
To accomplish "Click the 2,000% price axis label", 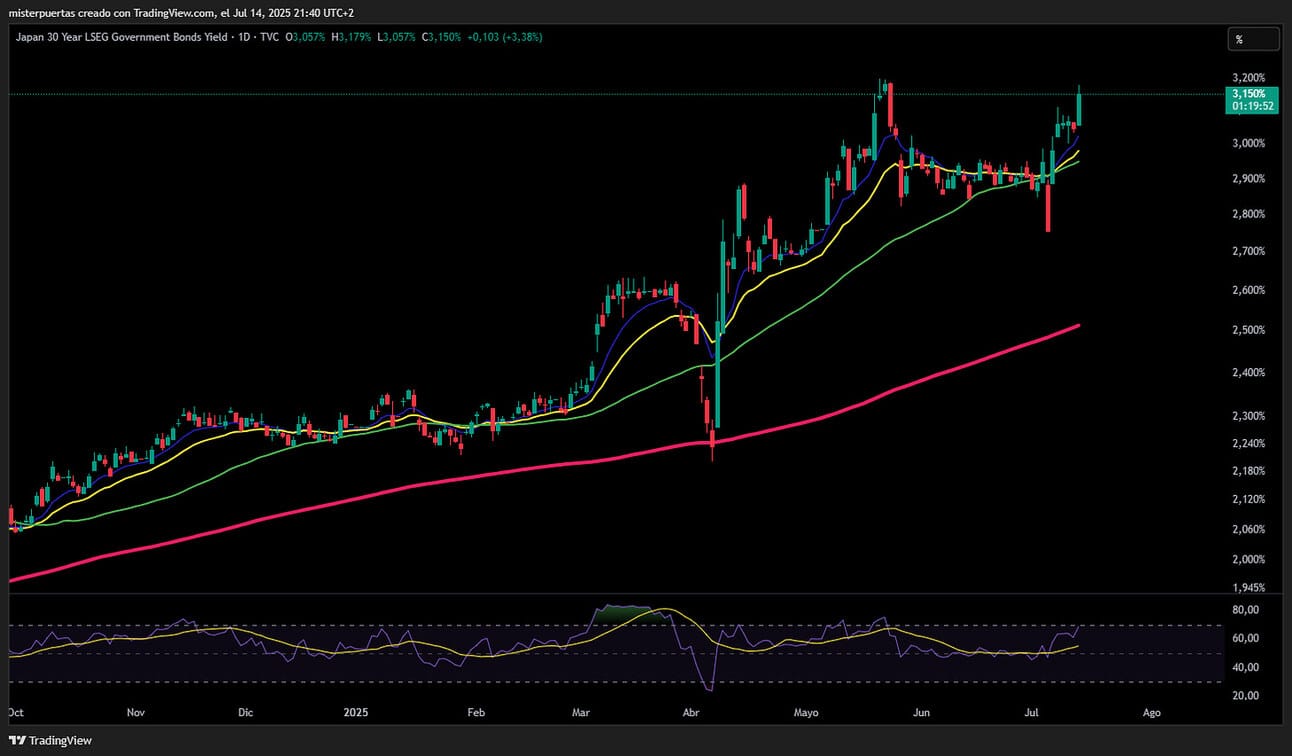I will (x=1250, y=559).
